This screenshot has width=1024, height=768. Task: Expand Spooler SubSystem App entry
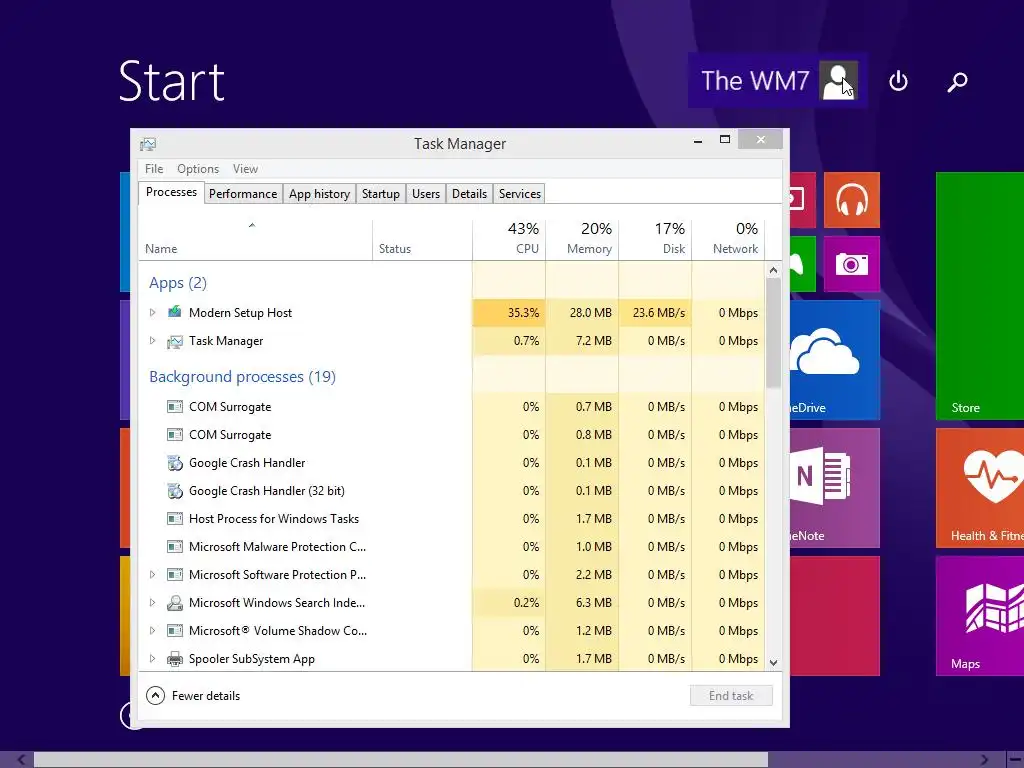[152, 658]
